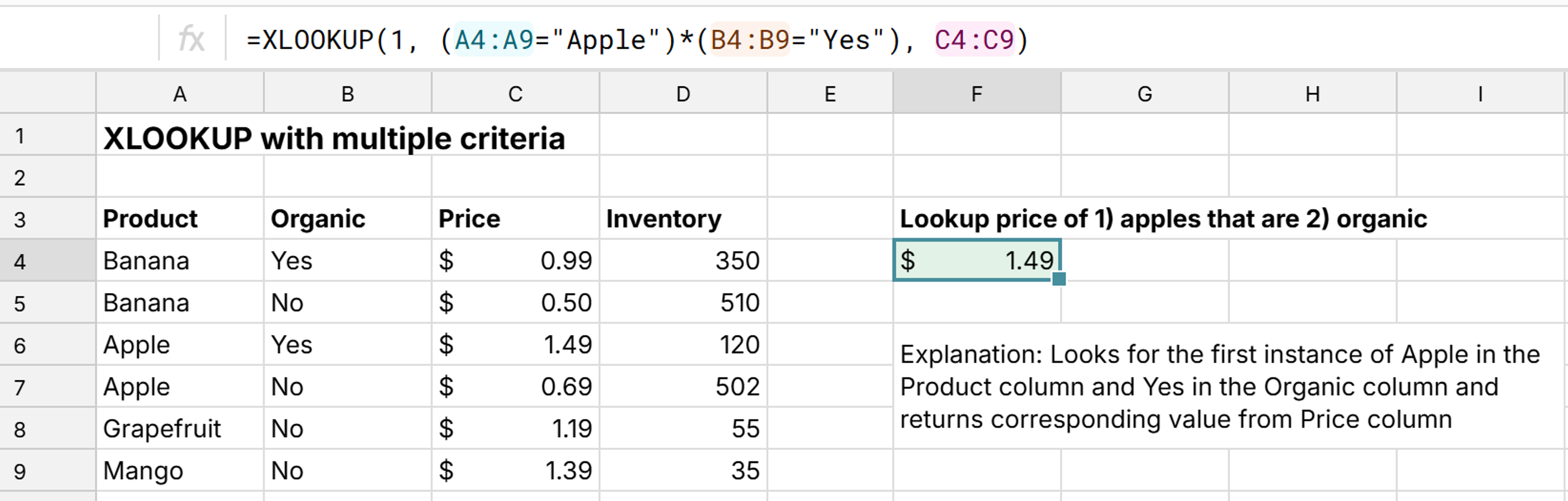Select the cell containing Mango
The height and width of the screenshot is (501, 1568).
coord(180,470)
